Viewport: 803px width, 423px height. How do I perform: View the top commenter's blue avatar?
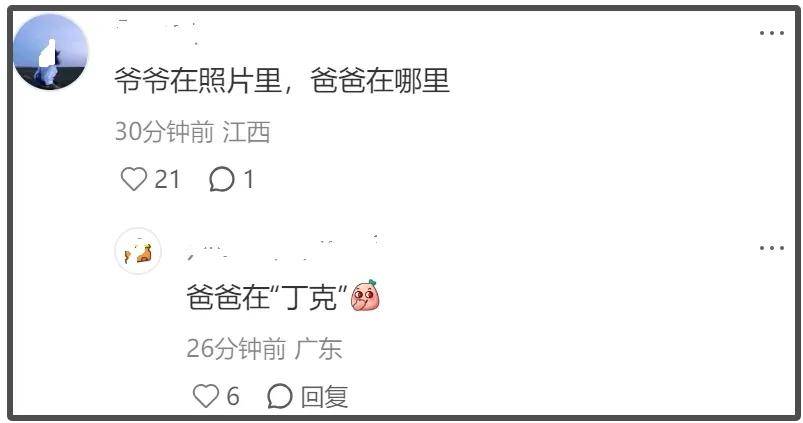(50, 52)
